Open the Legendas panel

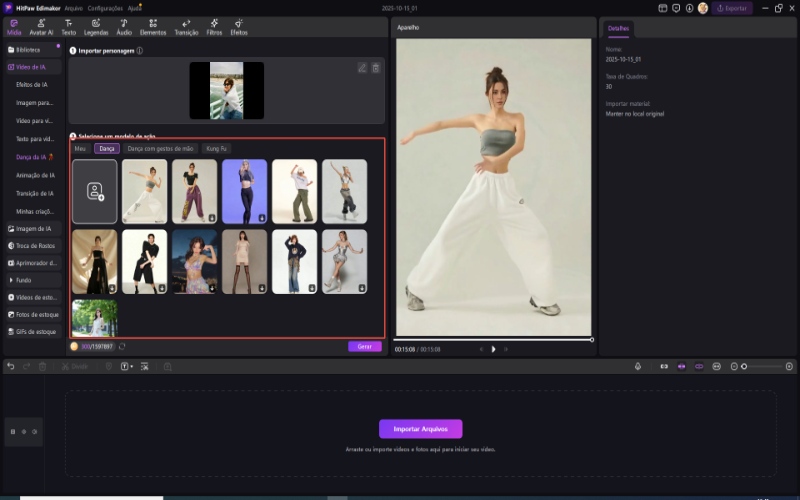pyautogui.click(x=95, y=26)
